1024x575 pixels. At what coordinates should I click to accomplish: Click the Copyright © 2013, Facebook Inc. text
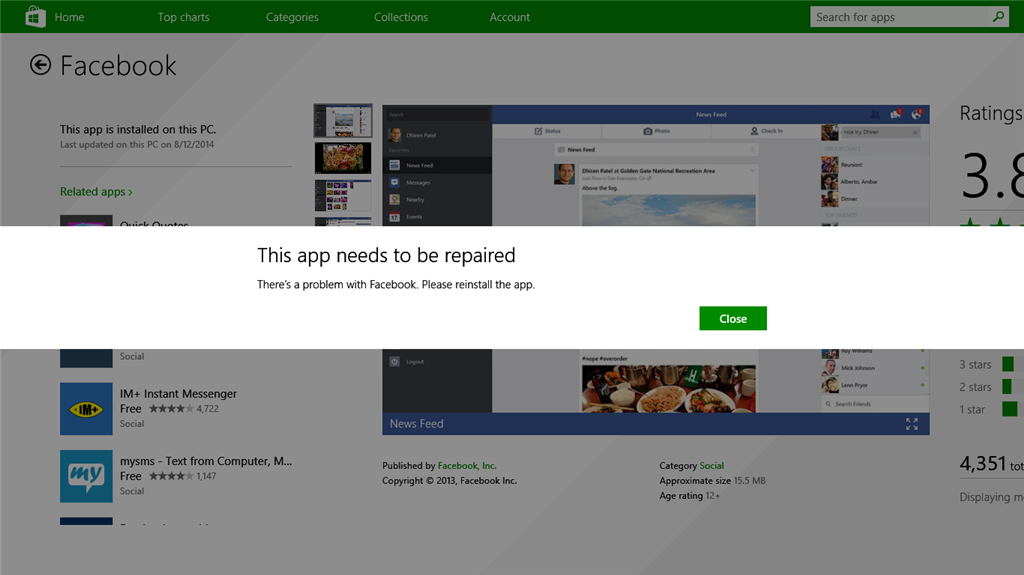click(x=449, y=480)
